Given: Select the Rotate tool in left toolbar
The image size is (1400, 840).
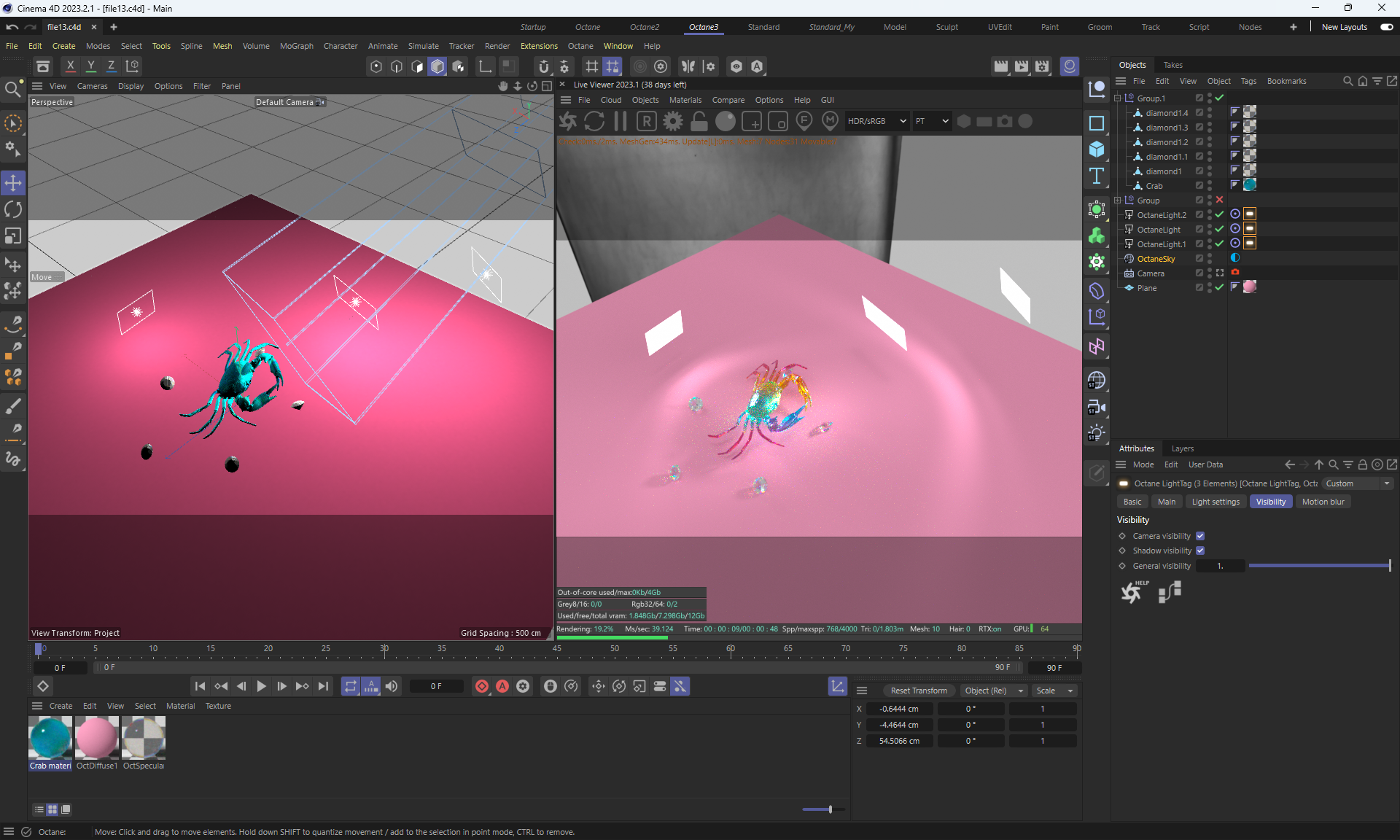Looking at the screenshot, I should [13, 209].
